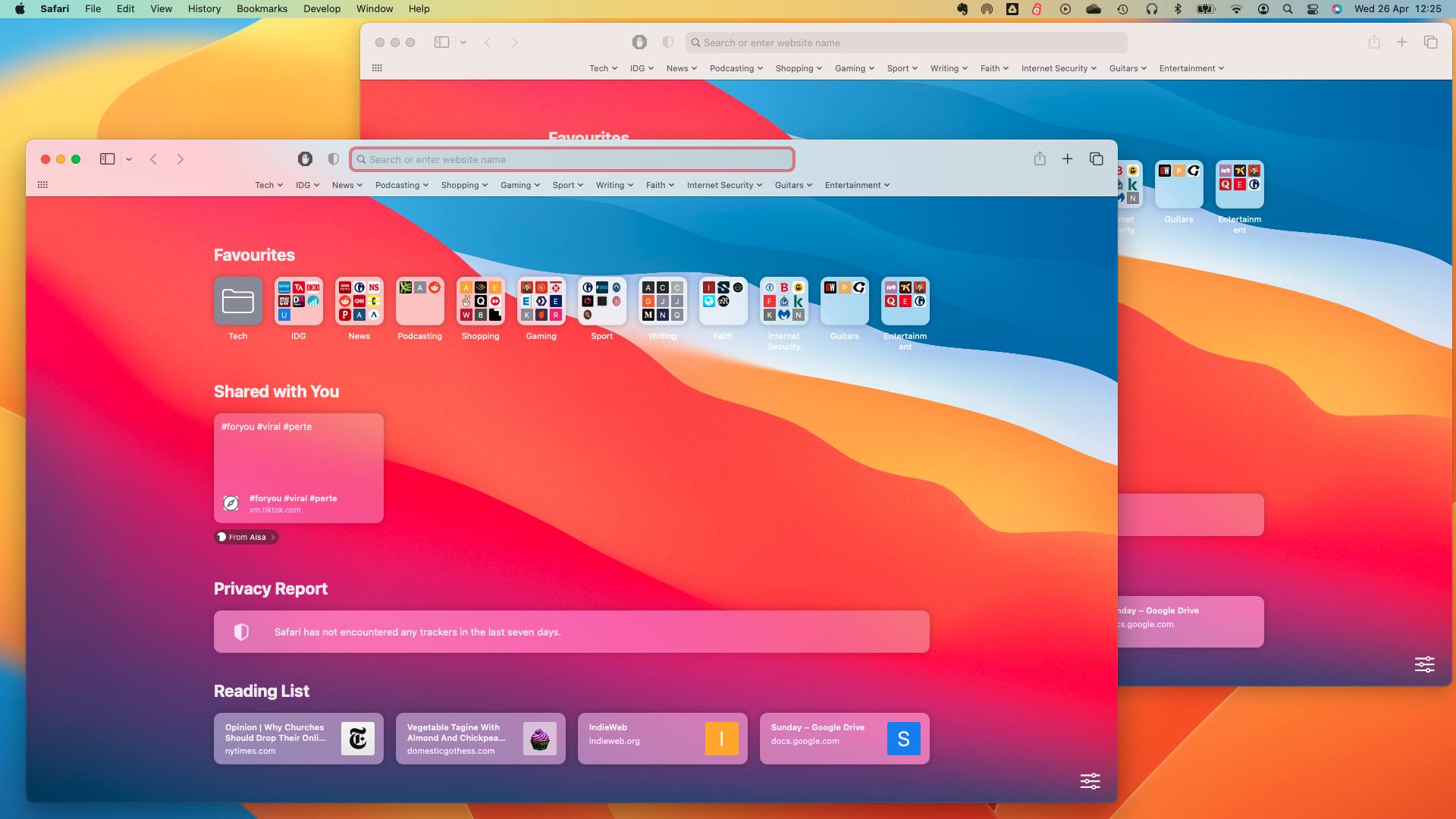
Task: Click the Share icon in the toolbar
Action: [1040, 159]
